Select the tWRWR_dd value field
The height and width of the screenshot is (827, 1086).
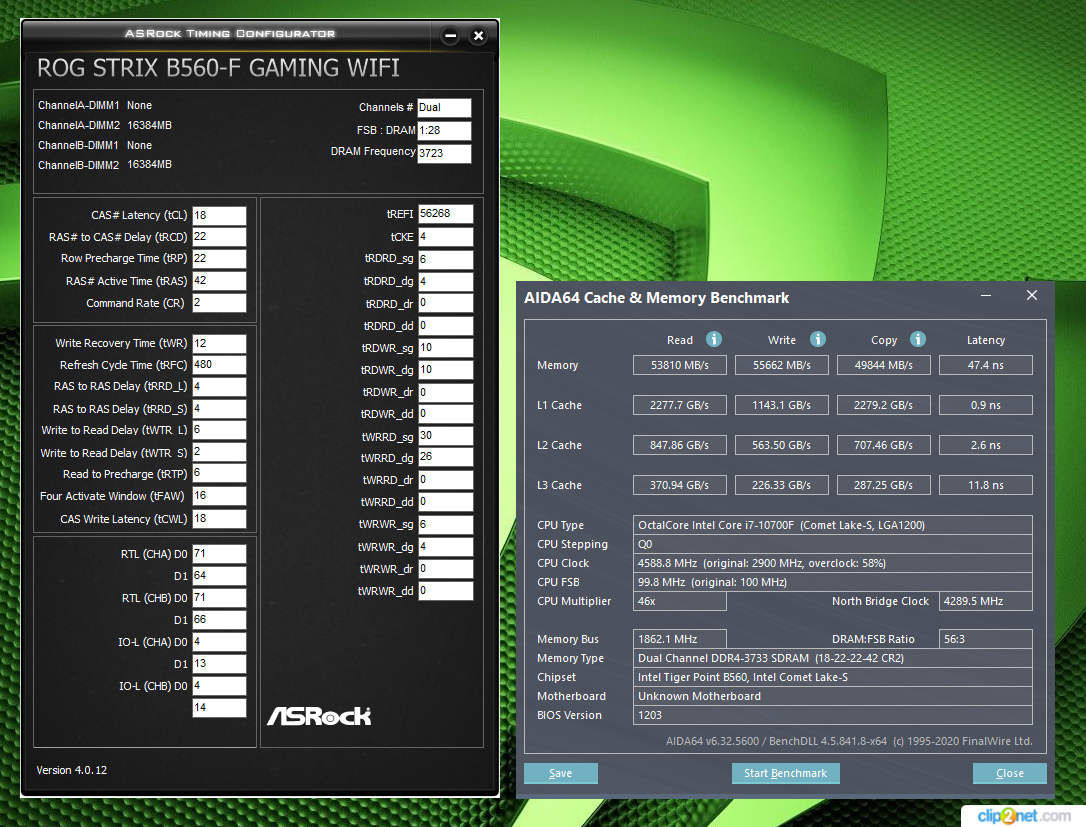[445, 591]
